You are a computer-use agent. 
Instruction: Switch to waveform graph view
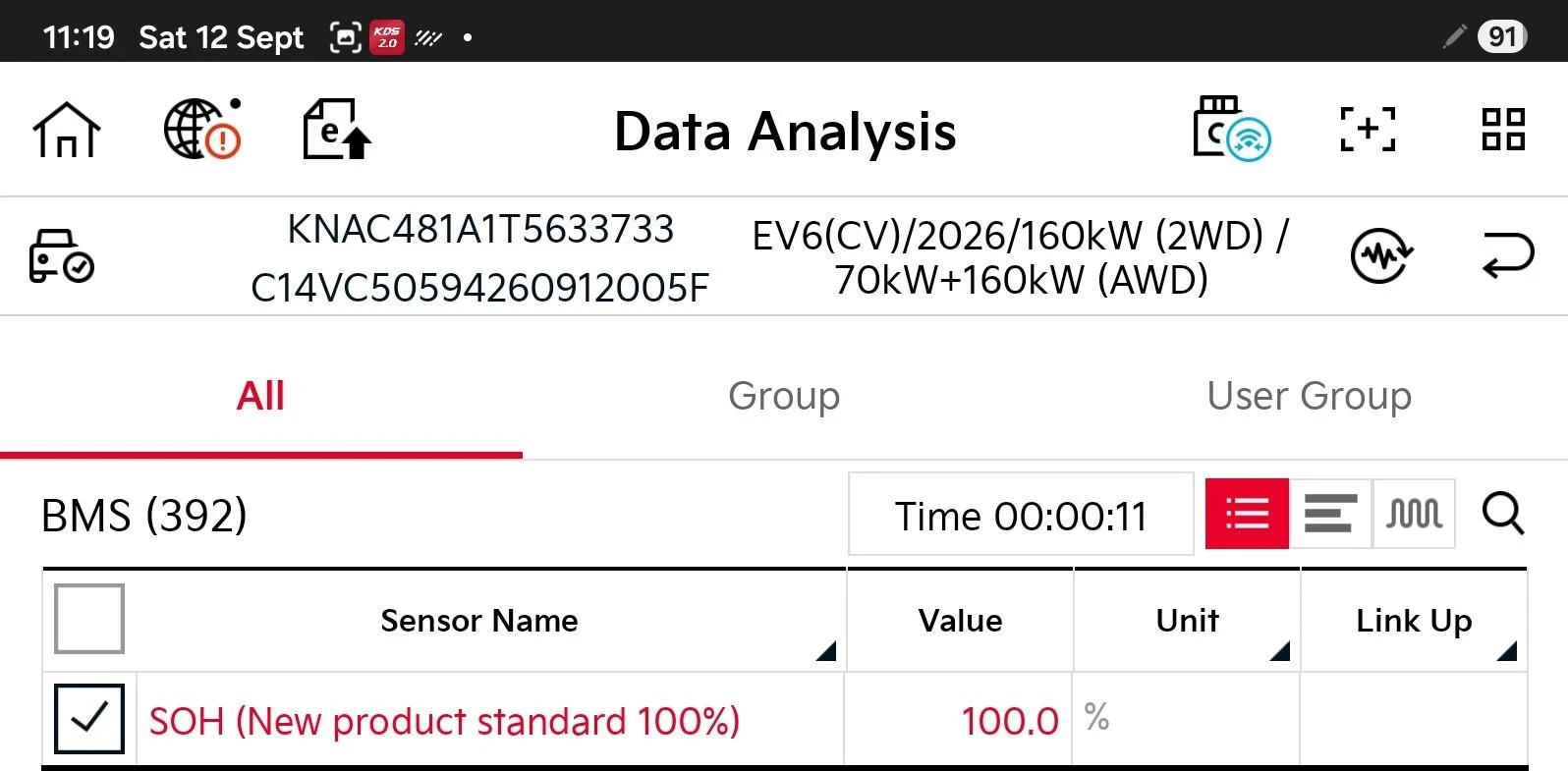[1414, 514]
